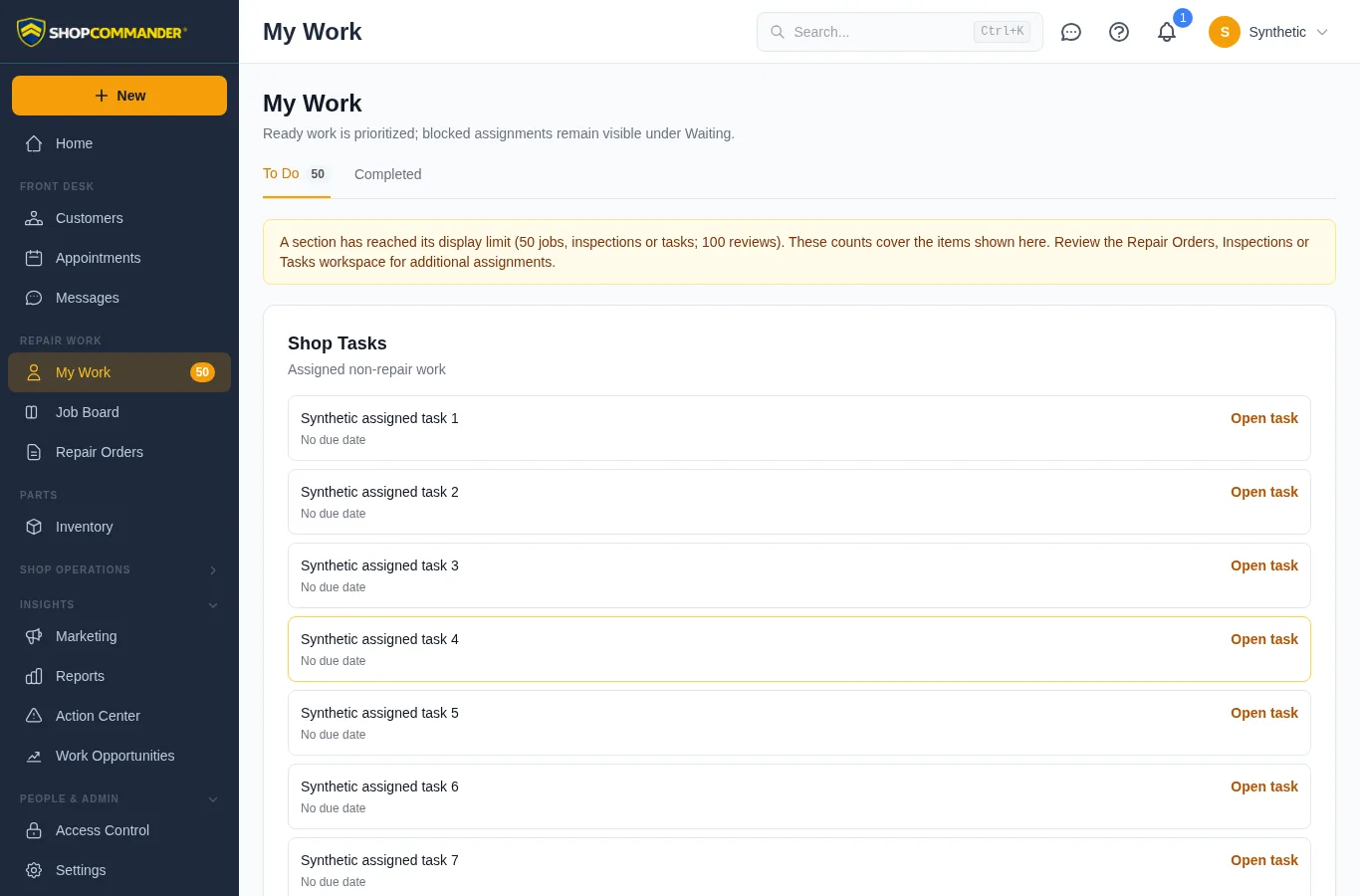Select the Job Board columns icon
The width and height of the screenshot is (1360, 896).
[x=32, y=412]
